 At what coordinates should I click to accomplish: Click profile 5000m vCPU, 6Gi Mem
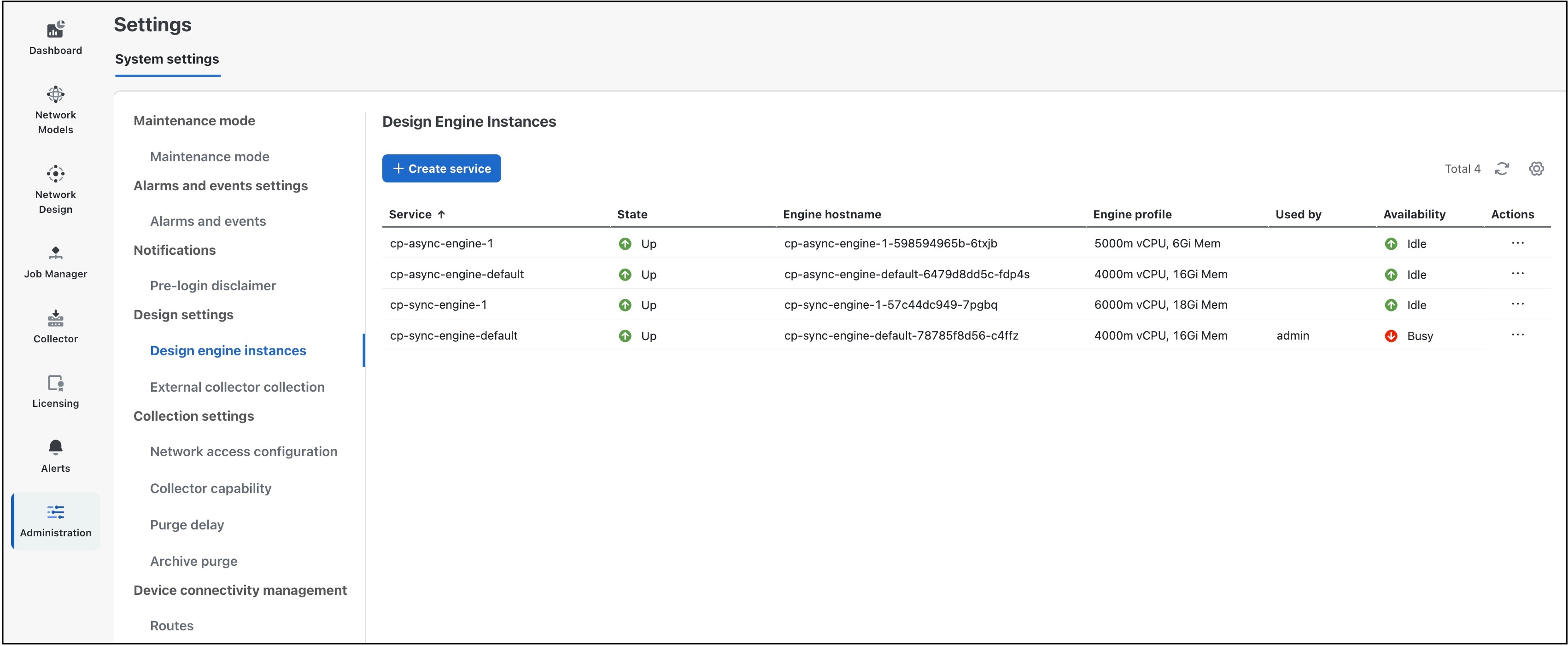(1157, 244)
